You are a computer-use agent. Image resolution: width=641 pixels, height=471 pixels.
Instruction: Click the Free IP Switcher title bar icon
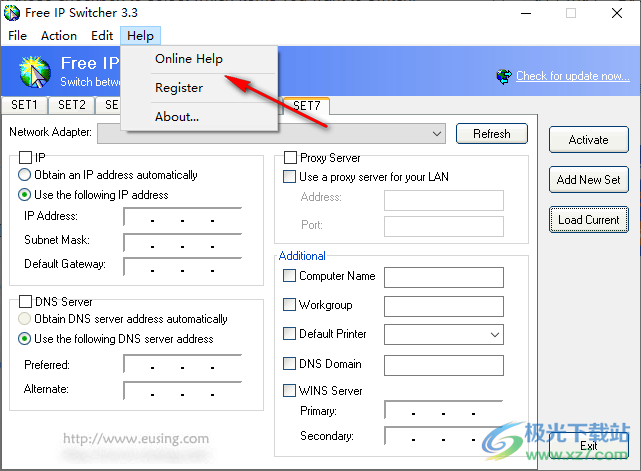11,13
